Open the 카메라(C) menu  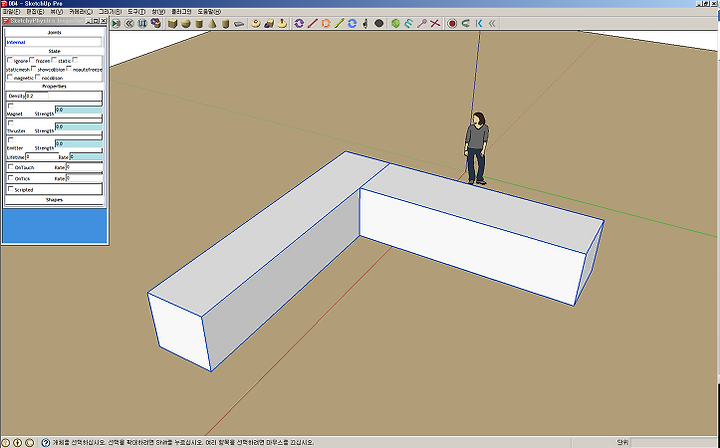[81, 11]
